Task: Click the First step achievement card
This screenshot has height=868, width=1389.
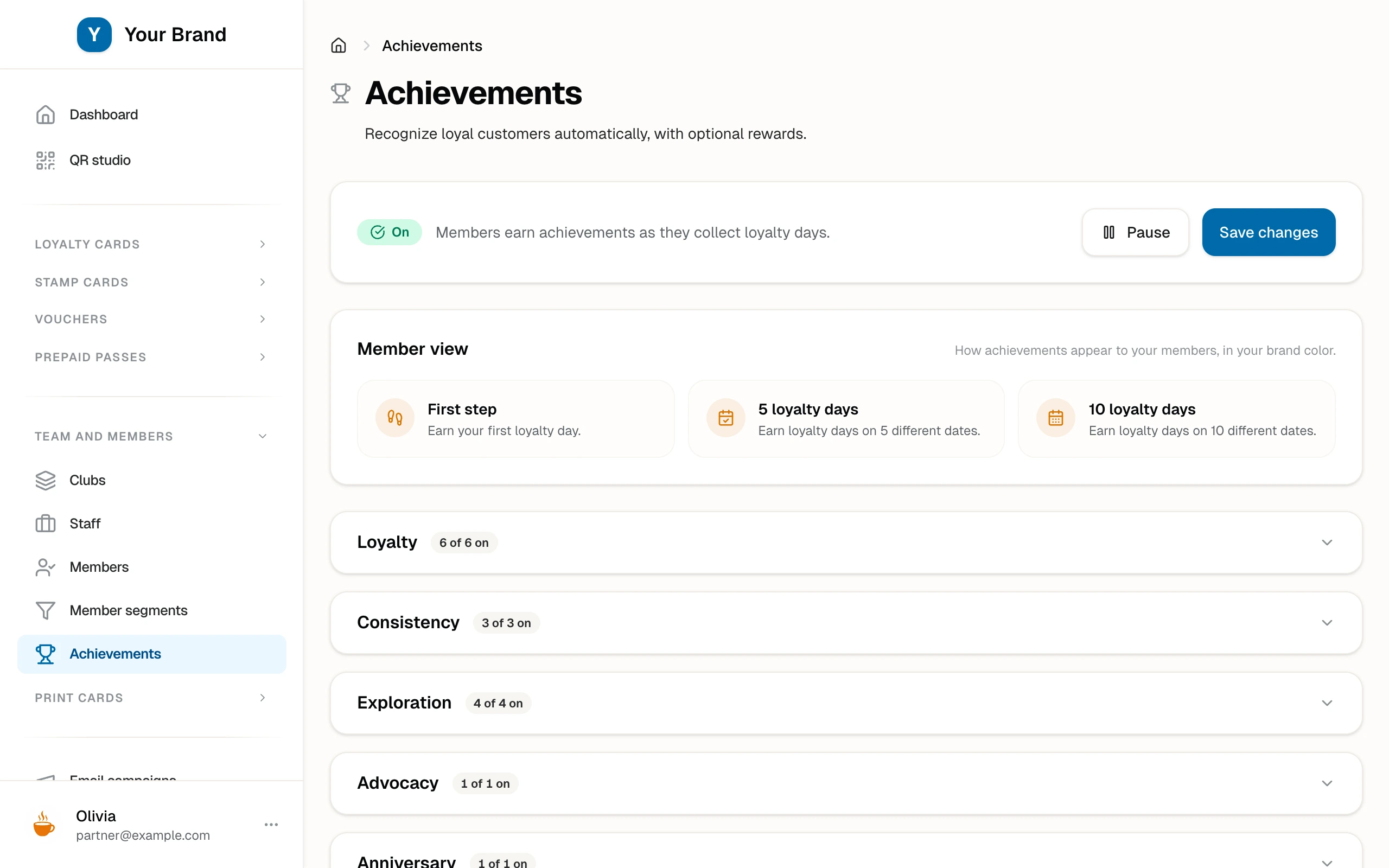Action: click(515, 418)
